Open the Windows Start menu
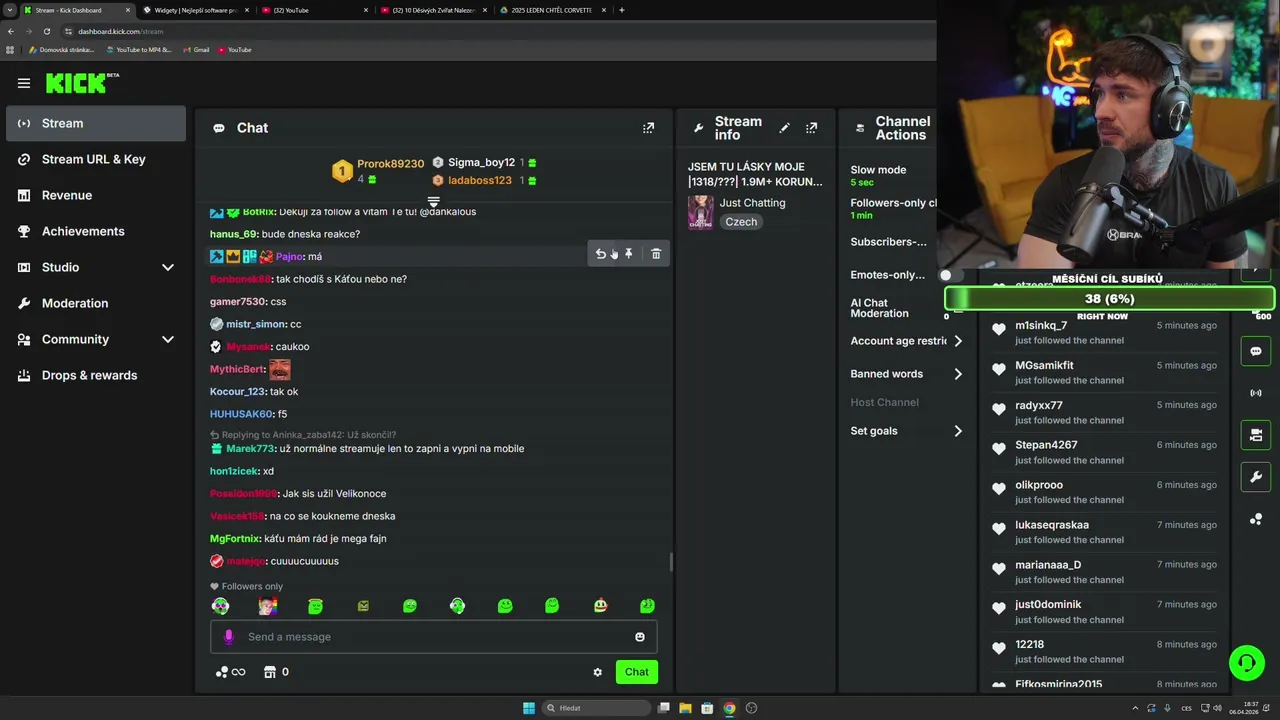Image resolution: width=1280 pixels, height=720 pixels. 529,708
